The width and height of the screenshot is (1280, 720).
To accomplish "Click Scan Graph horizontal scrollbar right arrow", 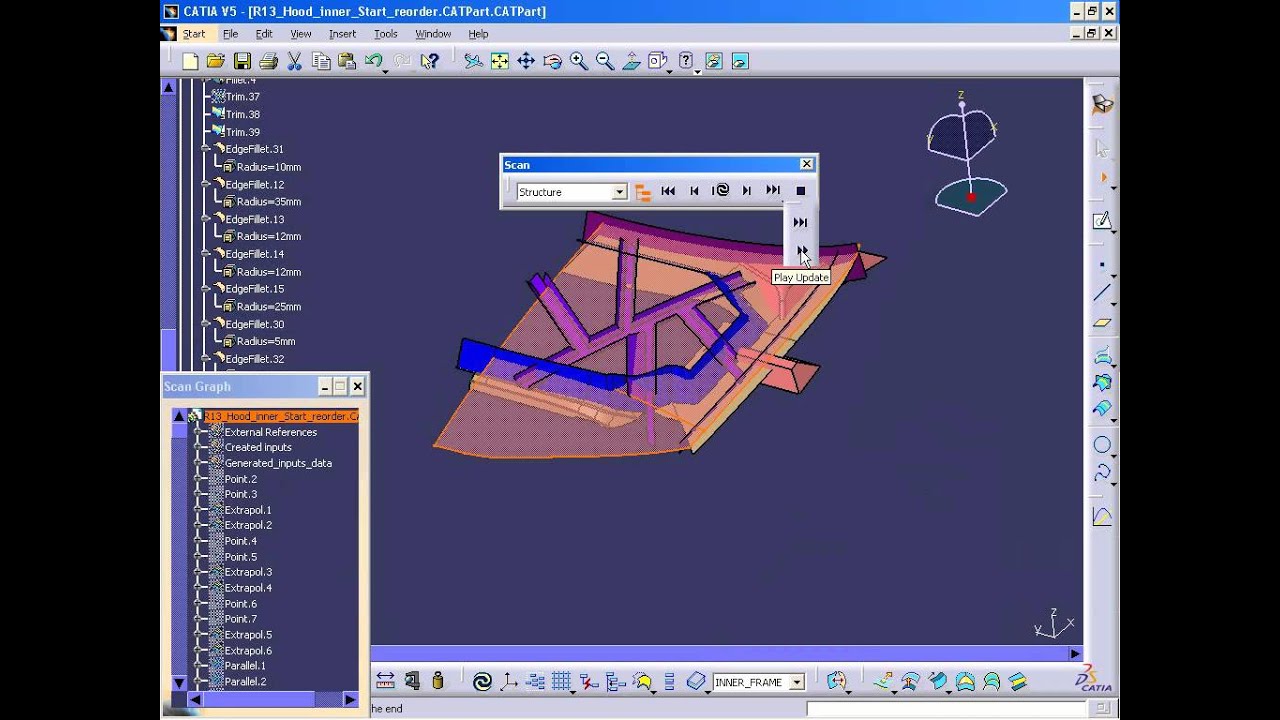I will click(350, 699).
